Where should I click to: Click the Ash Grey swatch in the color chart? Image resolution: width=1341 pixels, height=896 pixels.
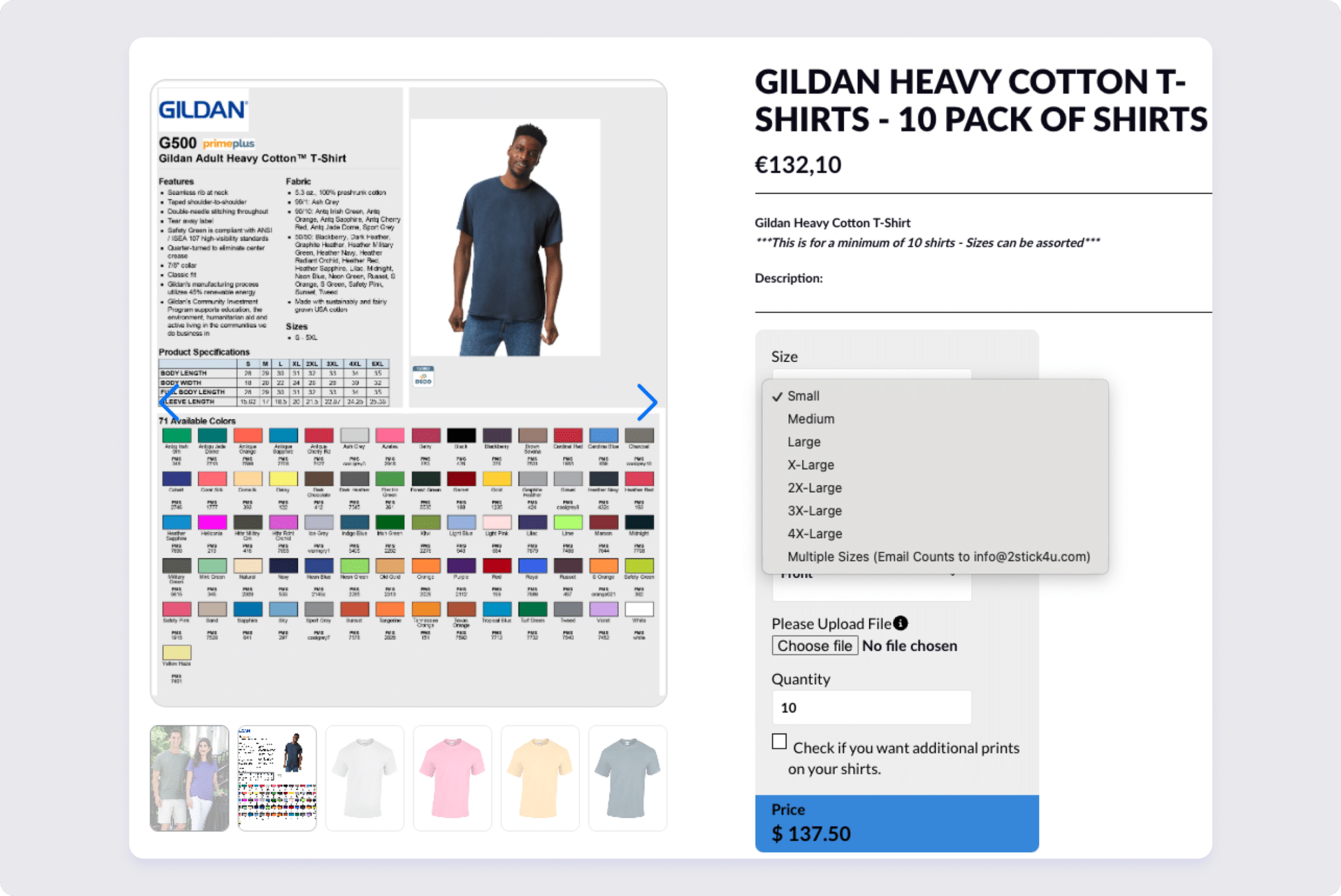354,435
